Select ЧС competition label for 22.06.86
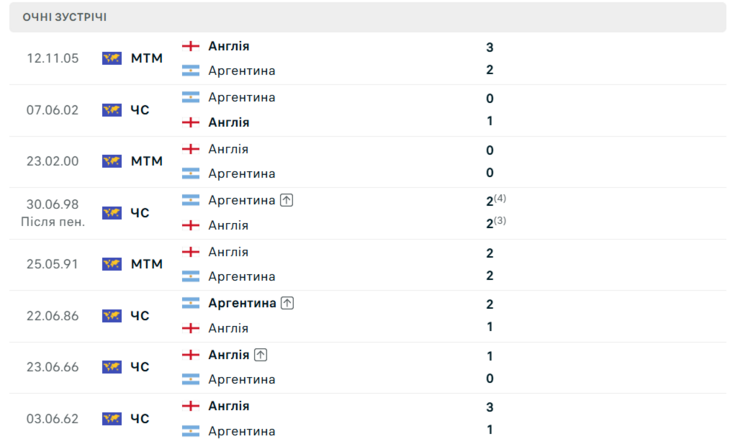This screenshot has width=735, height=439. point(140,316)
